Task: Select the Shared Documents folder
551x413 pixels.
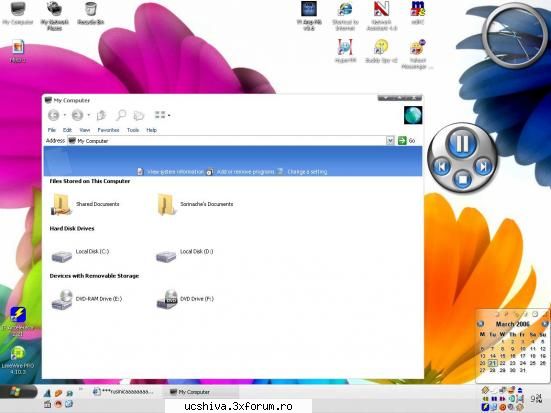Action: [x=85, y=204]
